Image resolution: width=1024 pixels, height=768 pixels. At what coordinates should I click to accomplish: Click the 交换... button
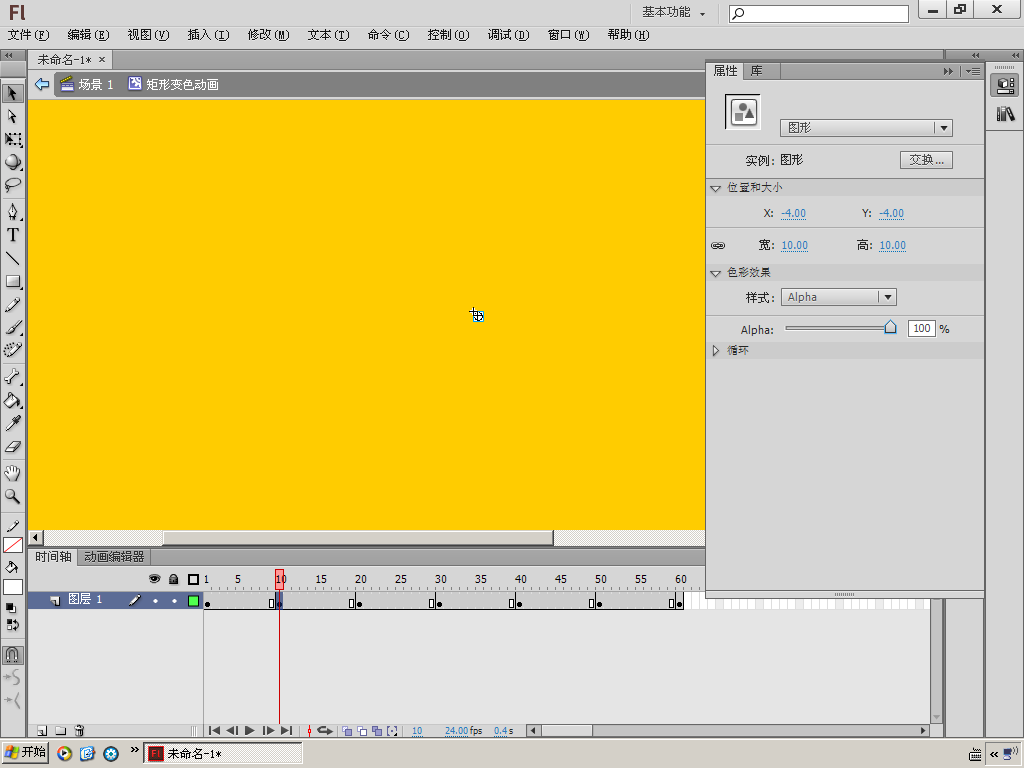(x=926, y=160)
